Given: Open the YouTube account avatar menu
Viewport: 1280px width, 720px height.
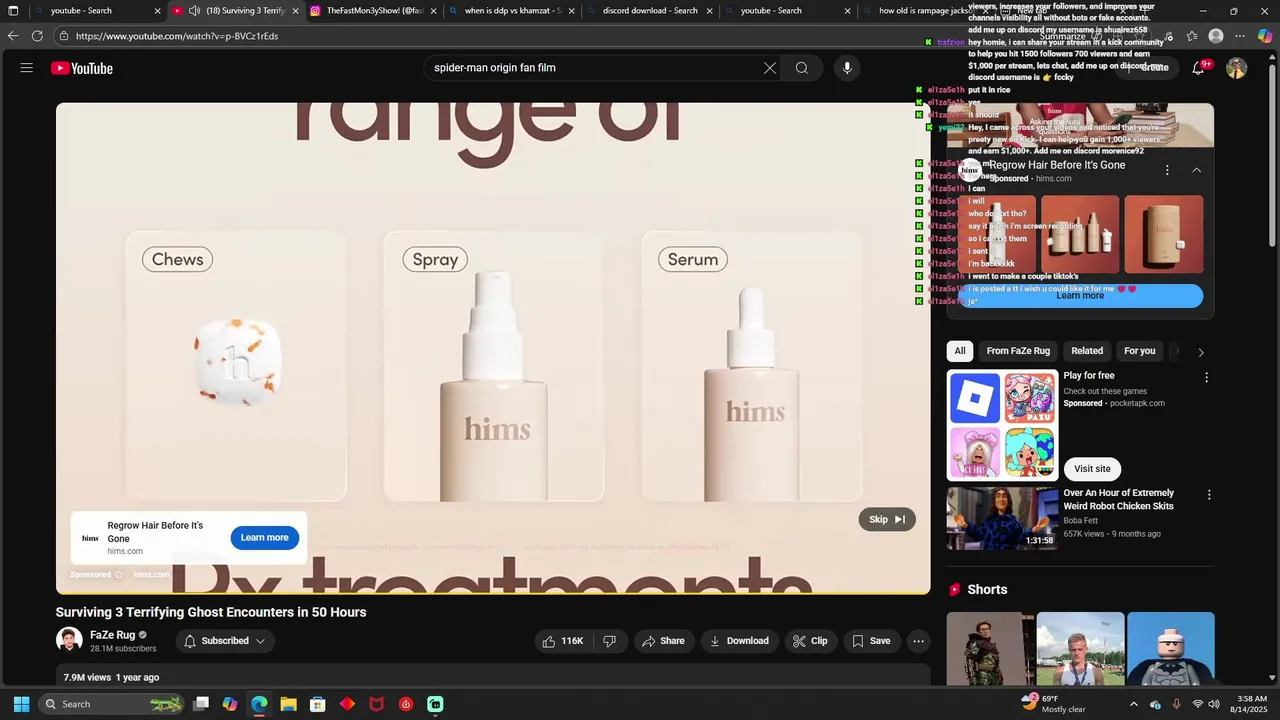Looking at the screenshot, I should pyautogui.click(x=1237, y=68).
